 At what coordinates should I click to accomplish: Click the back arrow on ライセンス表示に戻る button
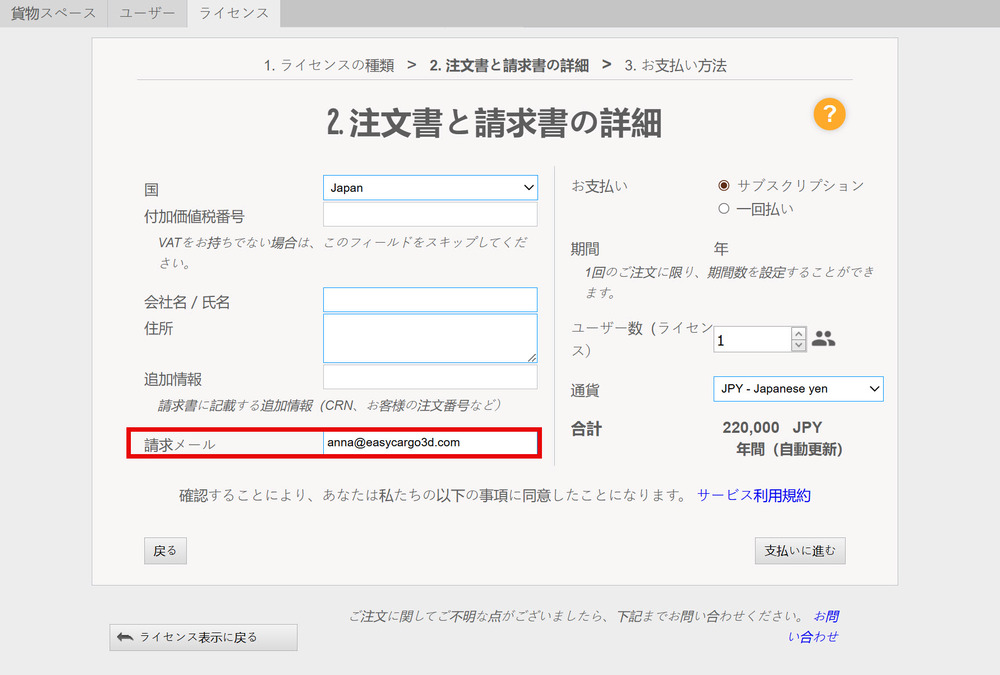[x=125, y=637]
